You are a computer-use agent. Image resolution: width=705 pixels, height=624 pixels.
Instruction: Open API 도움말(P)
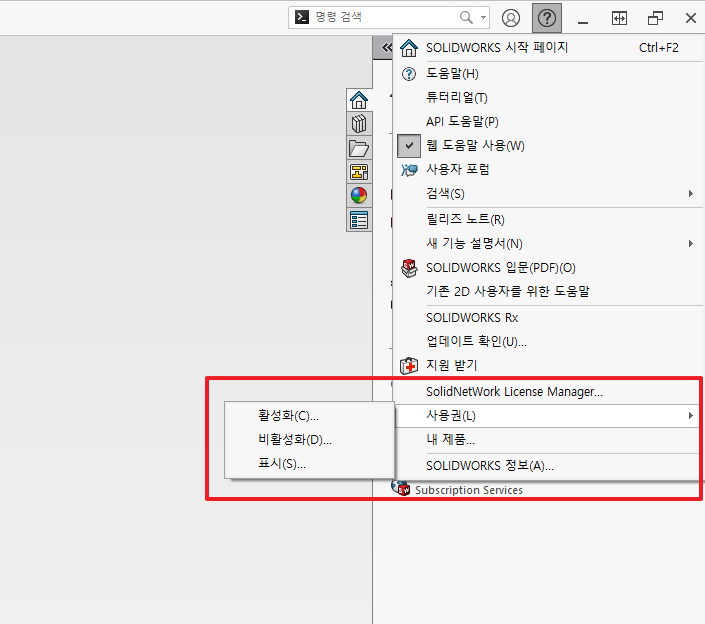click(548, 122)
